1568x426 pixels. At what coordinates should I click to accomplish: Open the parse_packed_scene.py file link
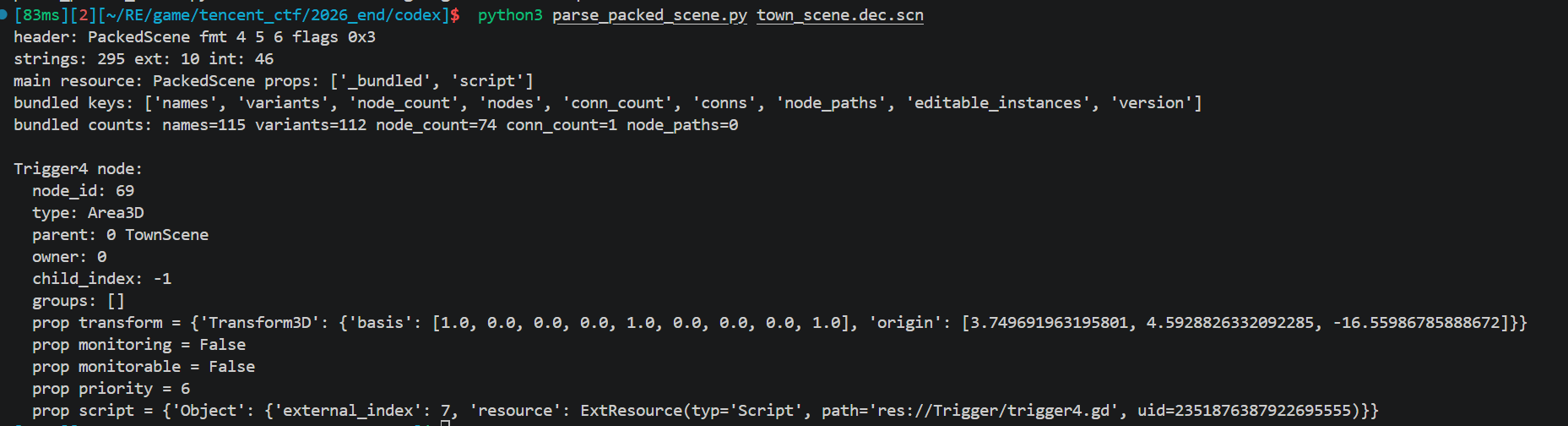pos(649,15)
